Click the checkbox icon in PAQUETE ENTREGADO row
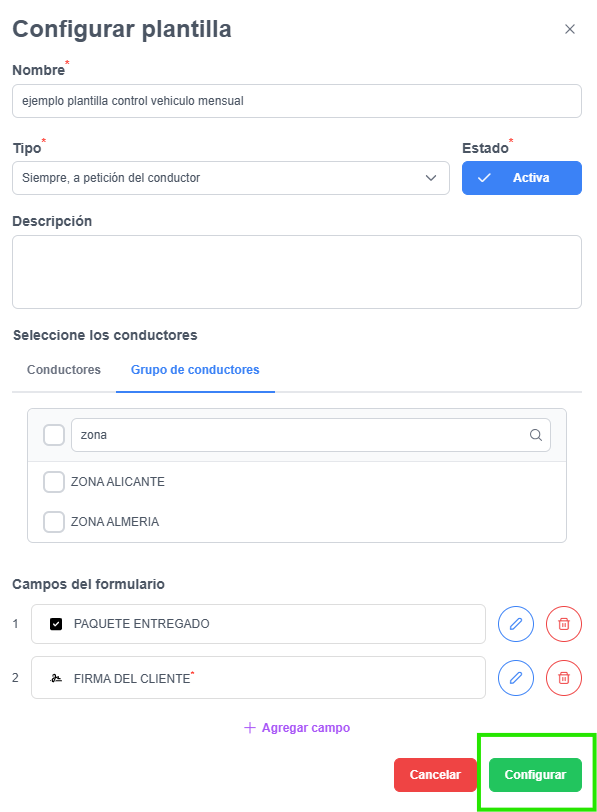 [56, 624]
